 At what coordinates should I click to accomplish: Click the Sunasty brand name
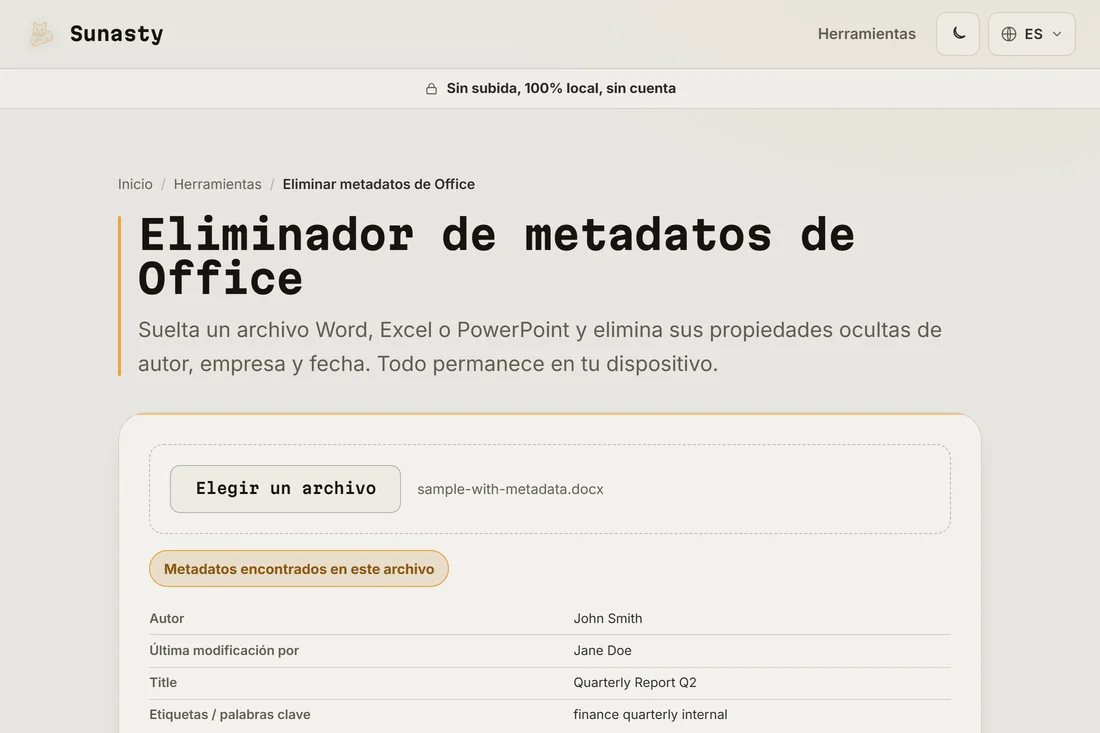point(116,34)
